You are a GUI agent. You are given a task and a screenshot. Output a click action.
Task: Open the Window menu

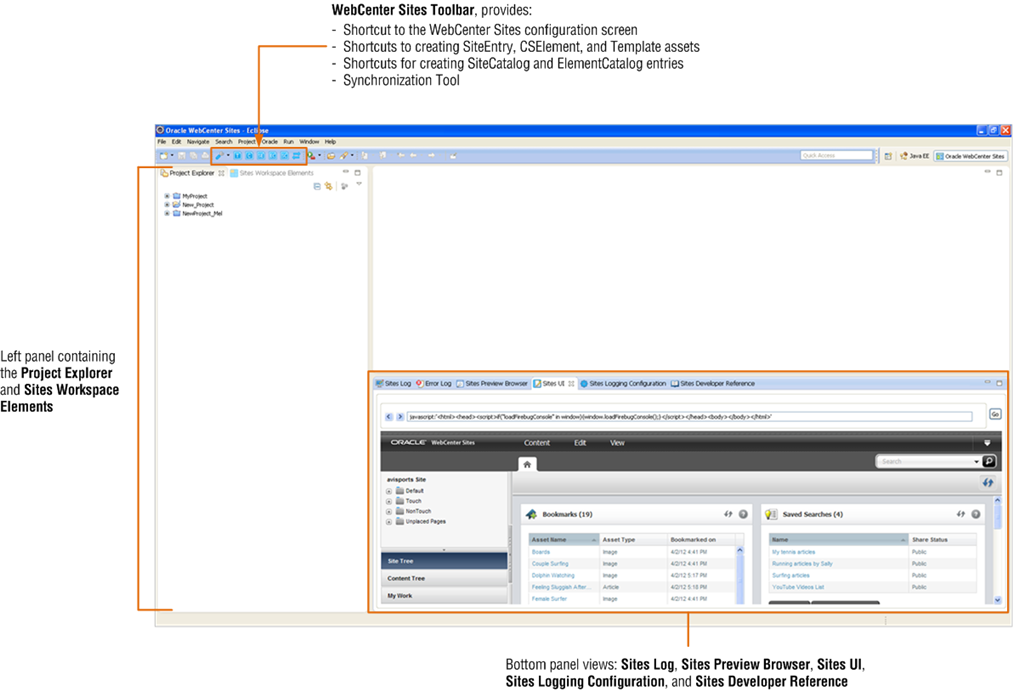(309, 141)
